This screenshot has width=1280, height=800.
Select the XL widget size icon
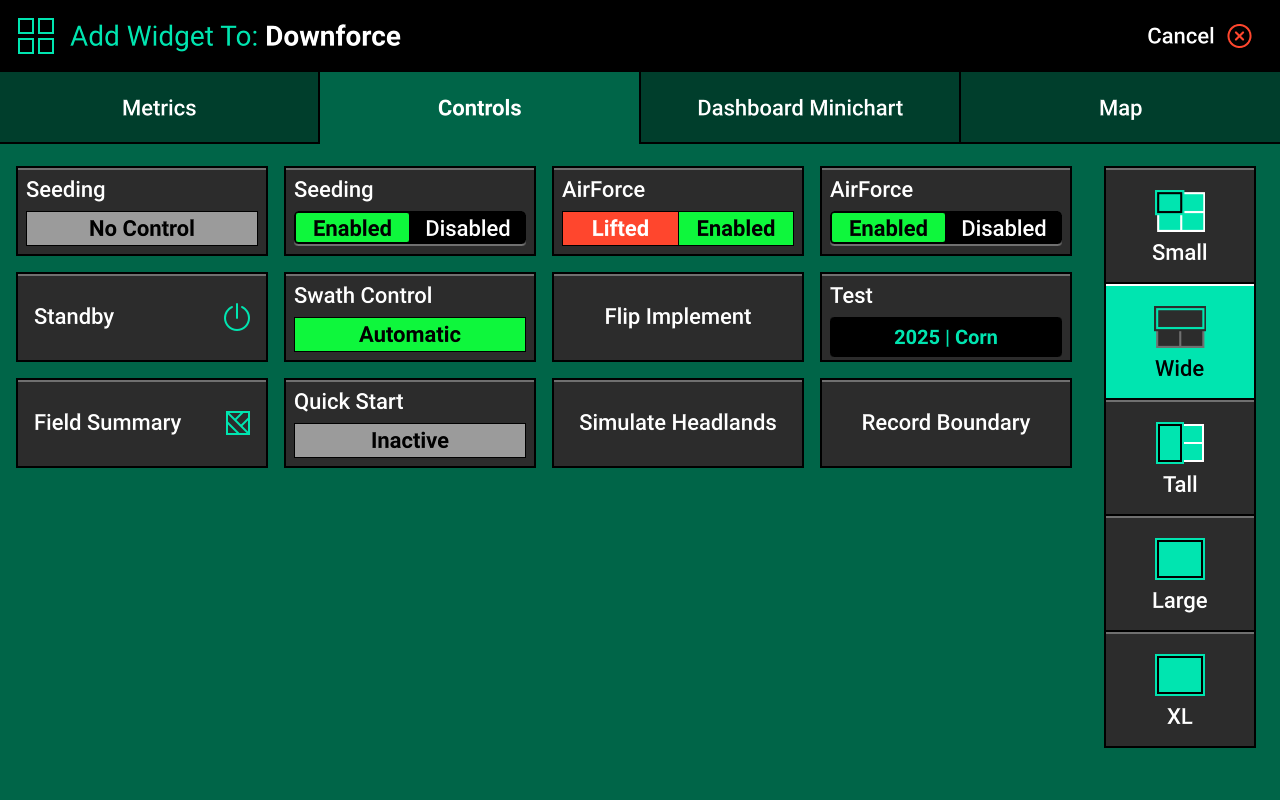tap(1180, 675)
